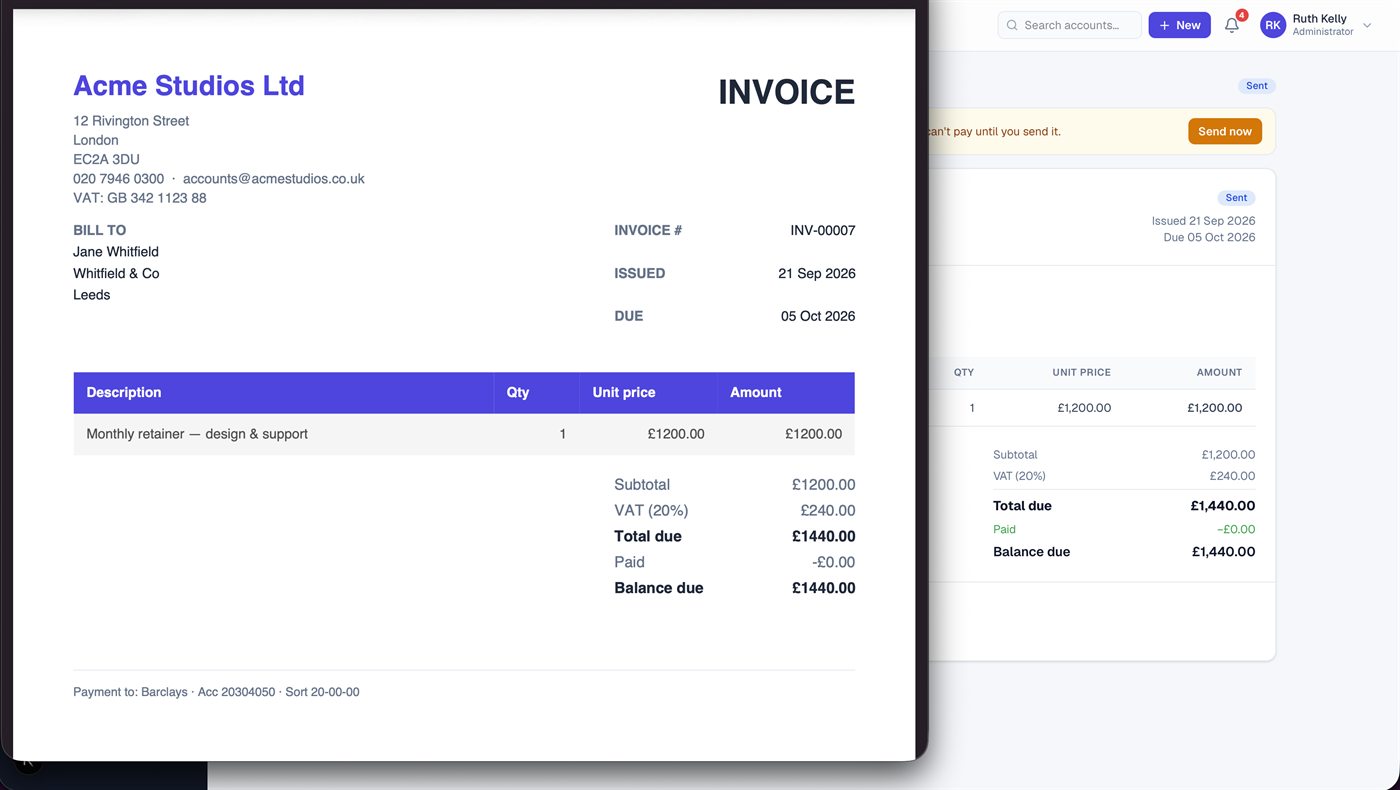Select the name Jane Whitfield

pos(116,252)
